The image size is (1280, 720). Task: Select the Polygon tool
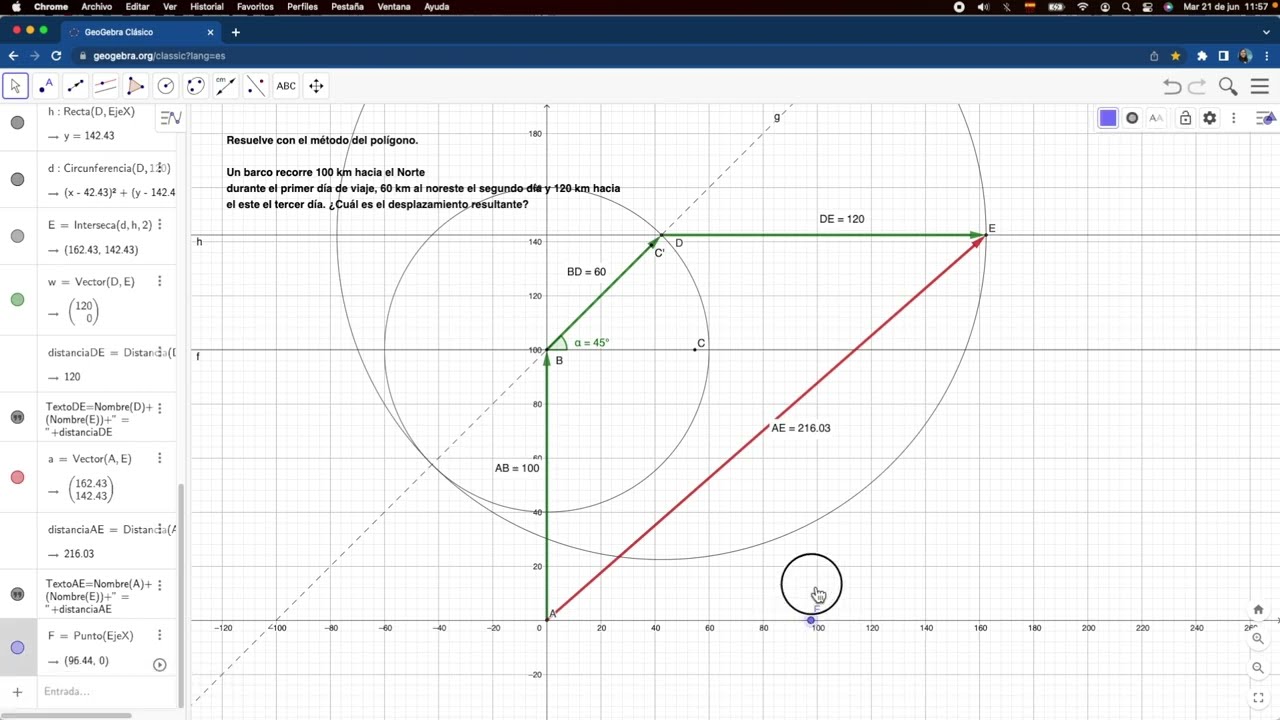point(136,86)
